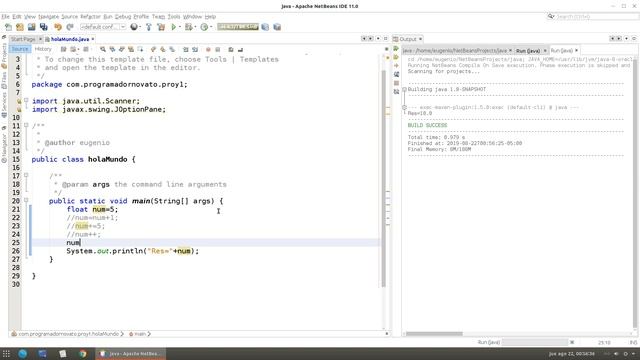The image size is (640, 360).
Task: Click the Profile Project clock icon
Action: tap(204, 27)
